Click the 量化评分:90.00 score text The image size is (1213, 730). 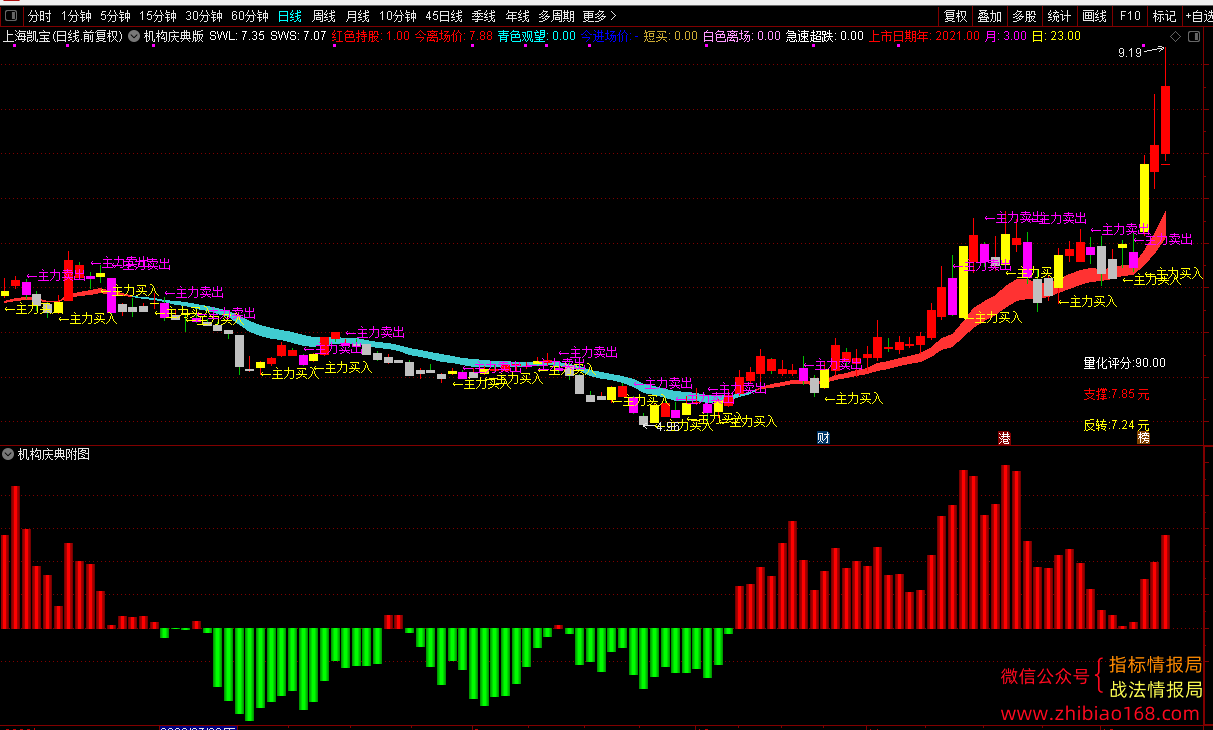(1124, 363)
